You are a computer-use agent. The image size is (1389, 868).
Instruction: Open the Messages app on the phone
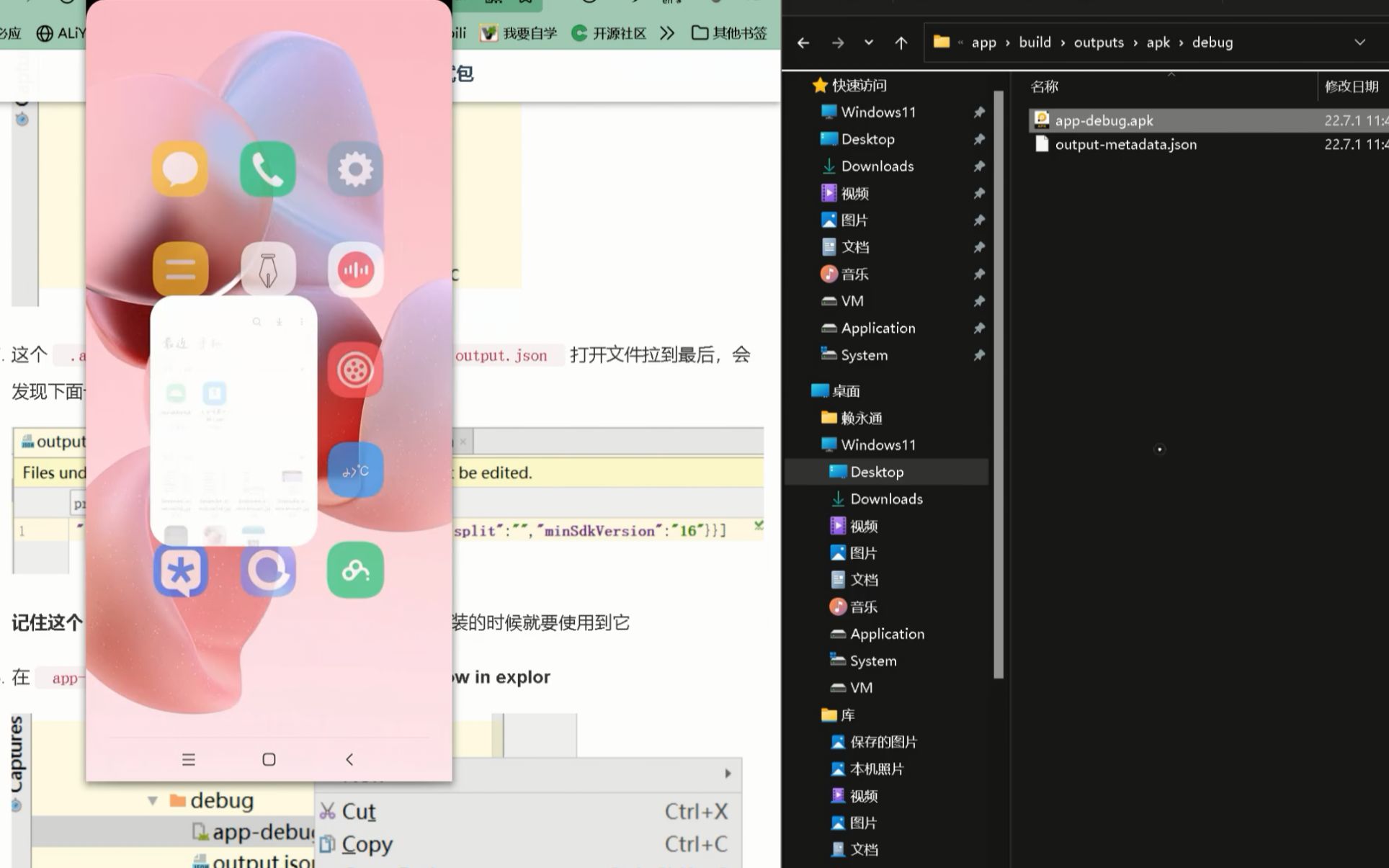click(179, 169)
